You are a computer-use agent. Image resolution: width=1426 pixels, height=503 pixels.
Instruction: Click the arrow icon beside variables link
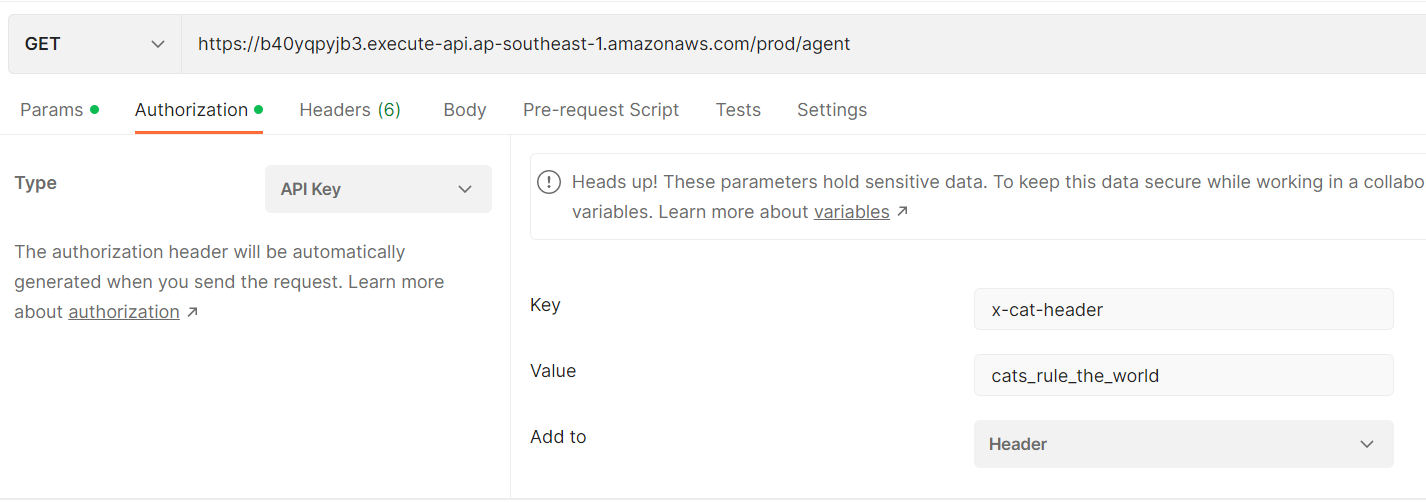click(902, 212)
